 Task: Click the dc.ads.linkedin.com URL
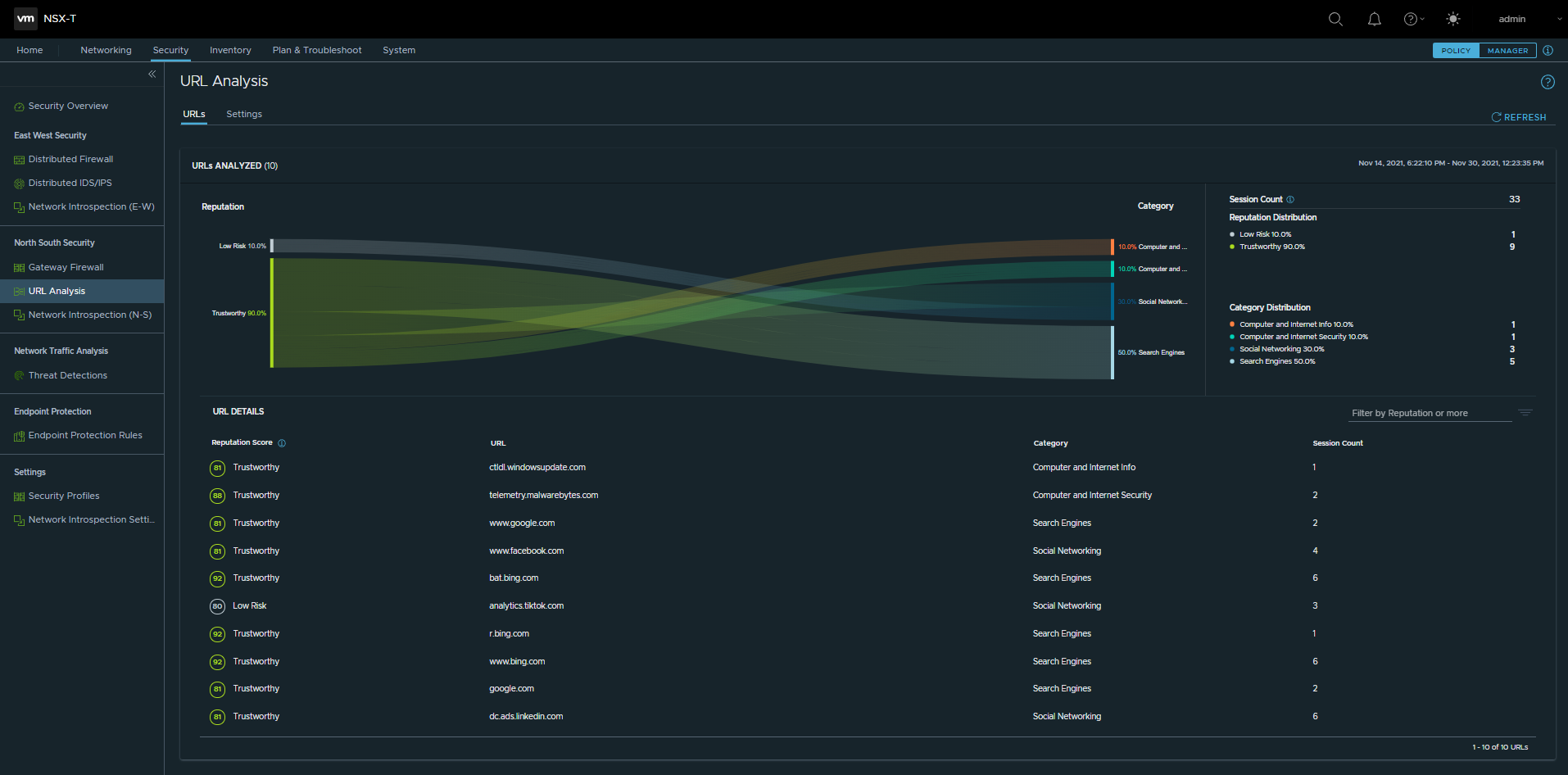[x=526, y=716]
